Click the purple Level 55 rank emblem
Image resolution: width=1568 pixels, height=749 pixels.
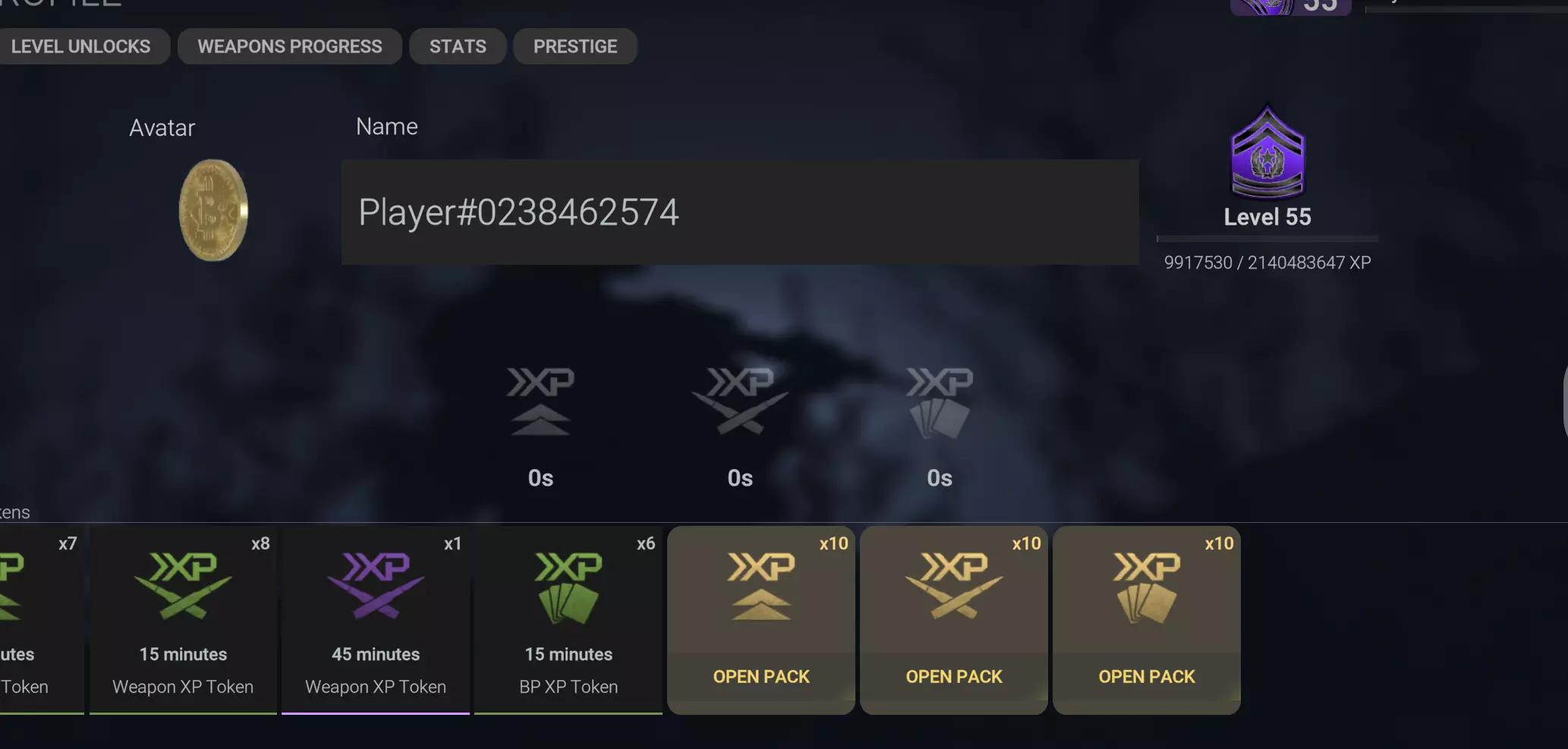click(1267, 152)
